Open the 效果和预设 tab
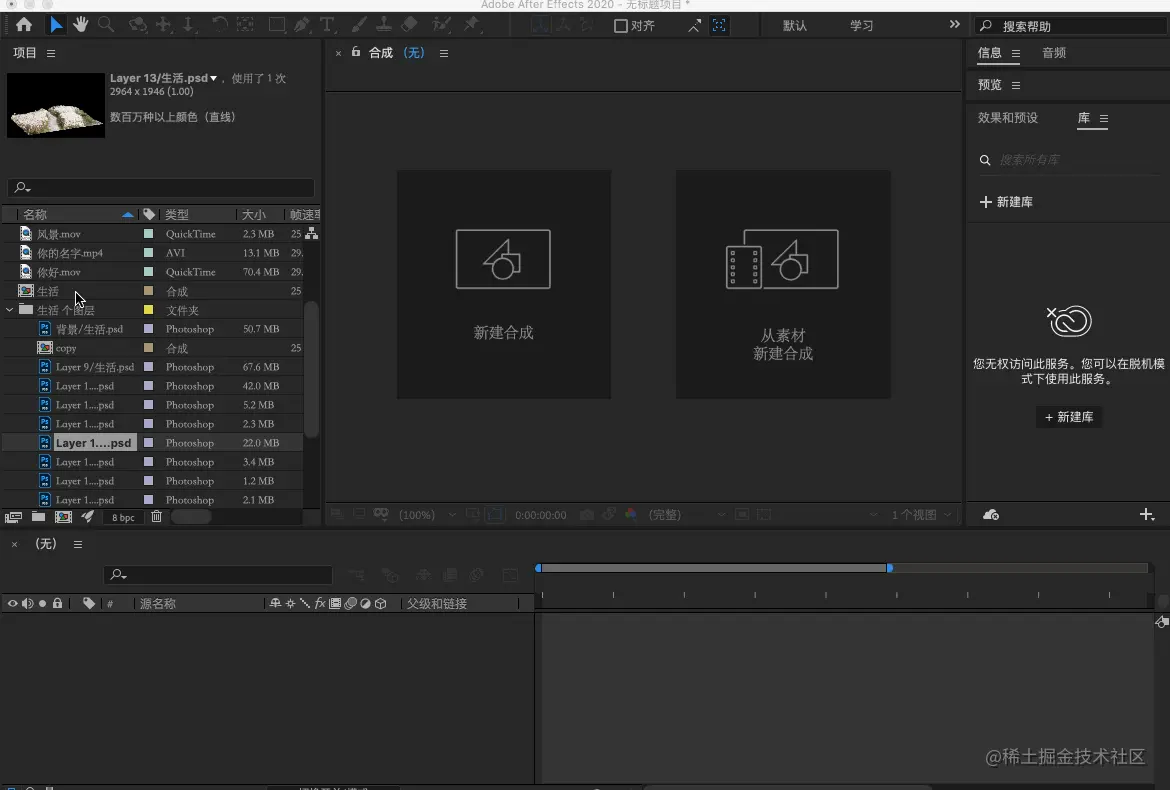Image resolution: width=1170 pixels, height=790 pixels. click(x=1007, y=118)
